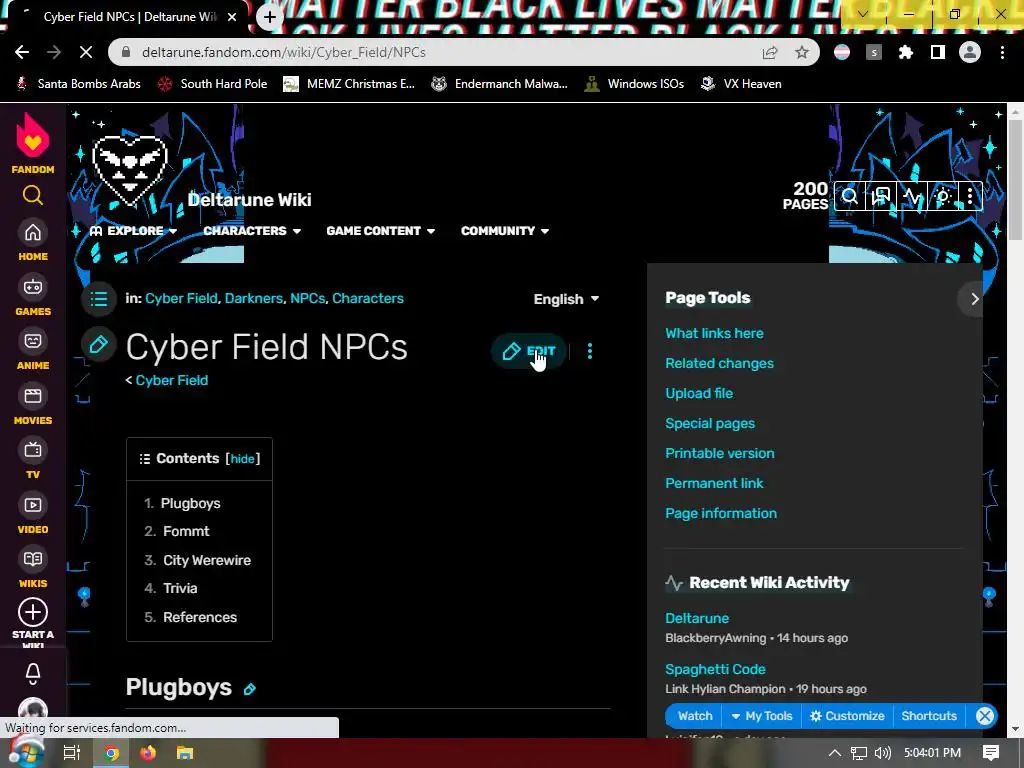Image resolution: width=1024 pixels, height=768 pixels.
Task: Click the Watch button in the toolbar
Action: (694, 716)
